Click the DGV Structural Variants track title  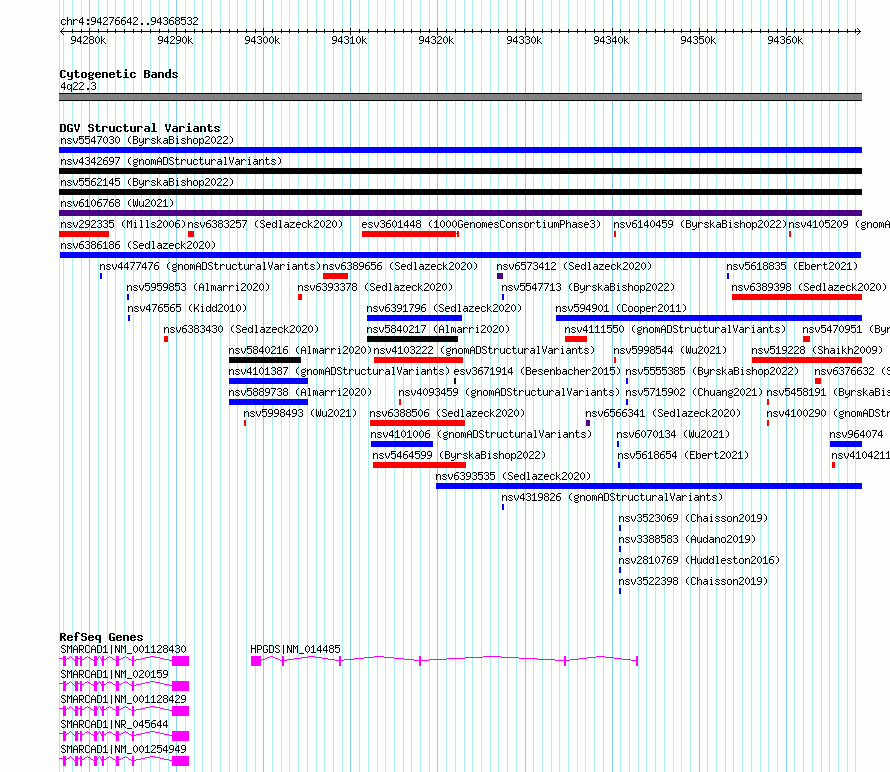140,128
